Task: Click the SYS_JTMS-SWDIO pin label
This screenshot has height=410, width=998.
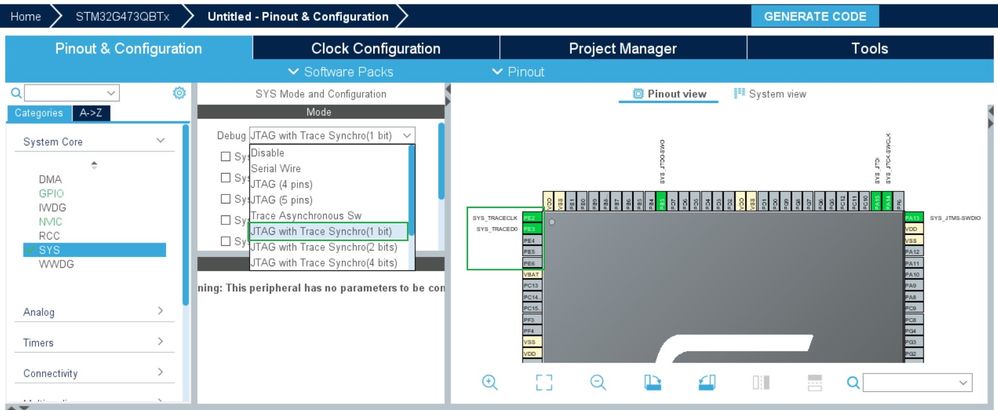Action: point(955,218)
